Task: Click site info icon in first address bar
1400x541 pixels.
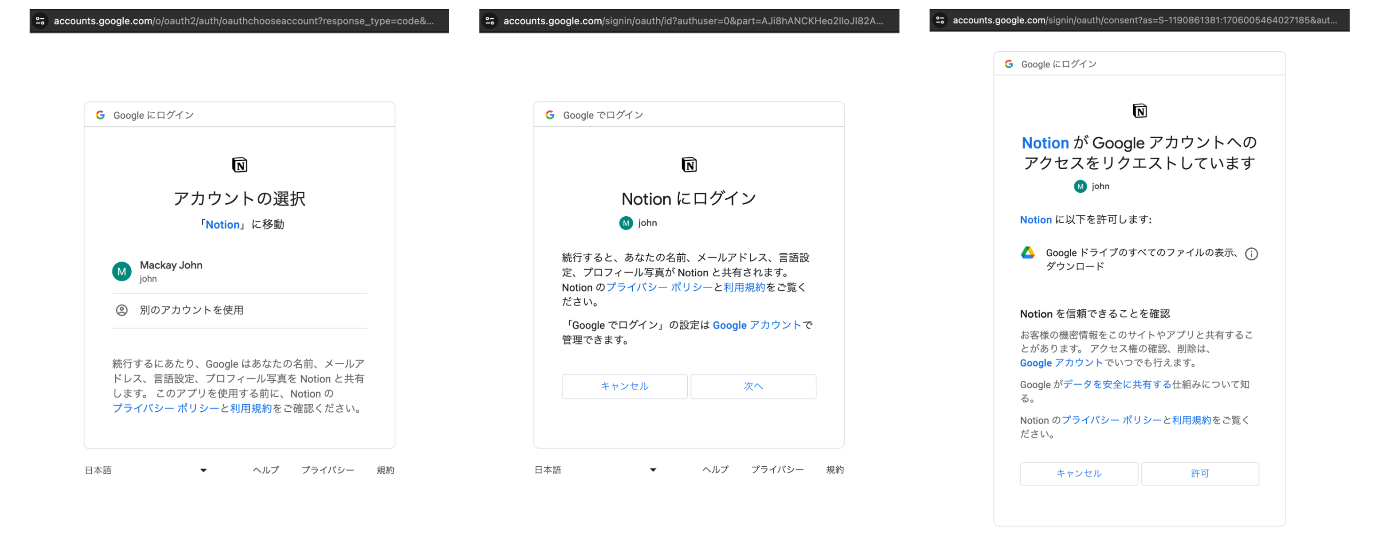Action: (40, 20)
